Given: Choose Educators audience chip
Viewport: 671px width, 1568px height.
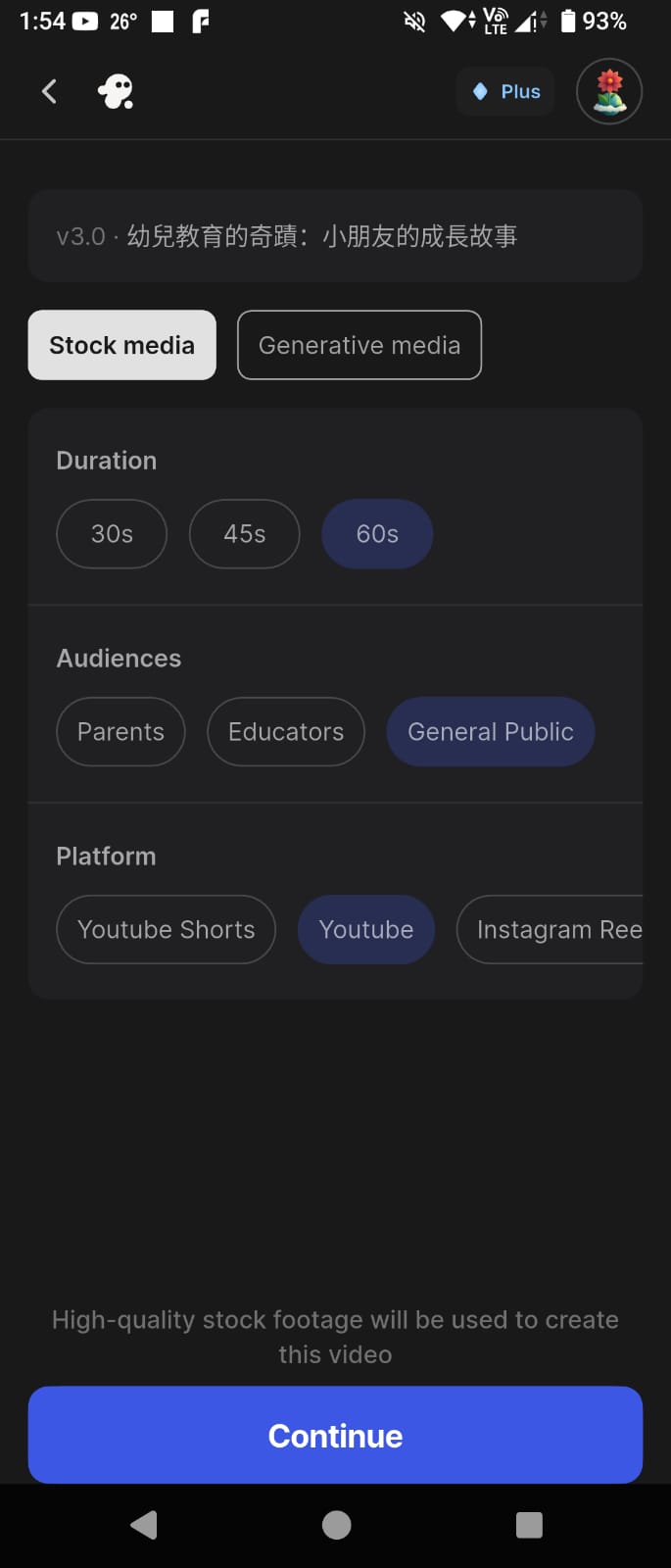Looking at the screenshot, I should tap(286, 732).
